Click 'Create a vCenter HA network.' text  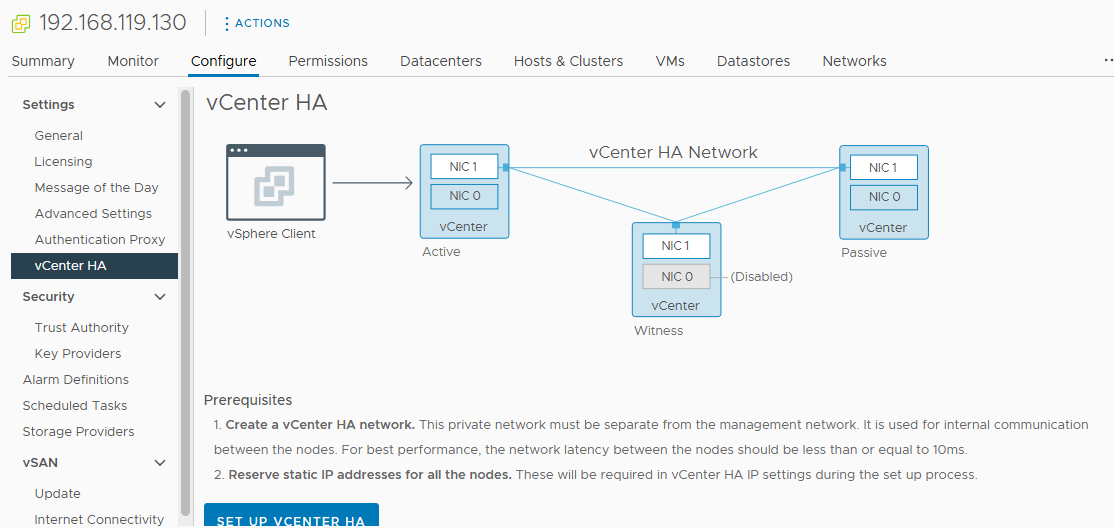(x=320, y=425)
